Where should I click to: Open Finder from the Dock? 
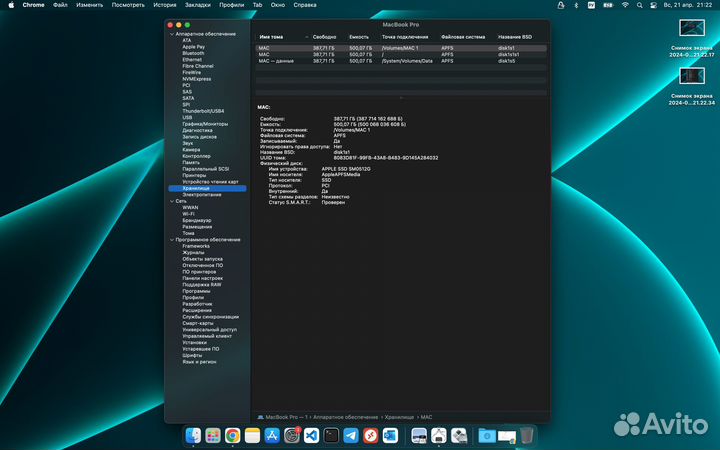(x=193, y=435)
